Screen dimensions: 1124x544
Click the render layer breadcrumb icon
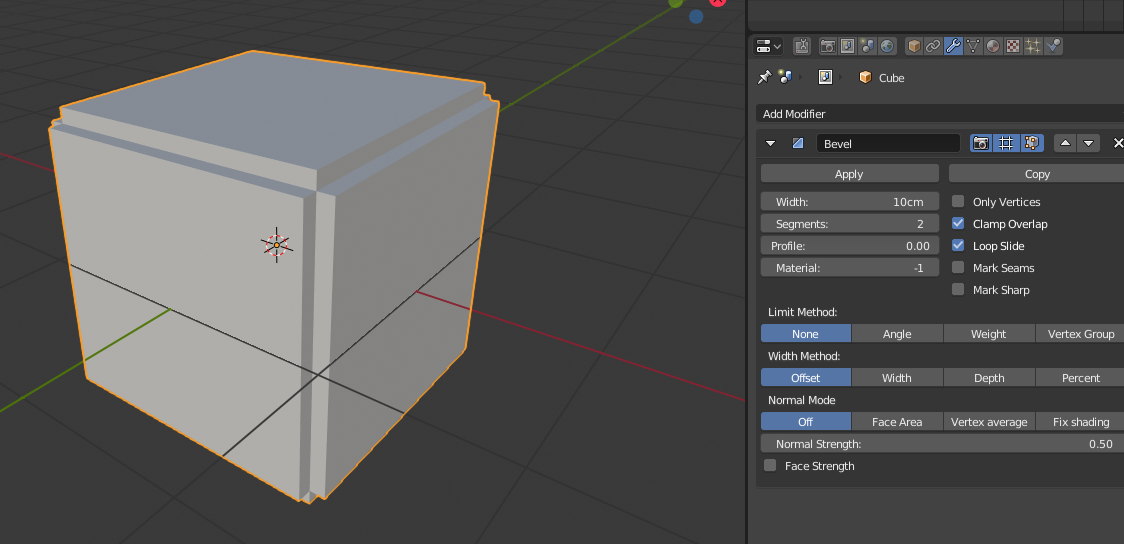pos(825,77)
